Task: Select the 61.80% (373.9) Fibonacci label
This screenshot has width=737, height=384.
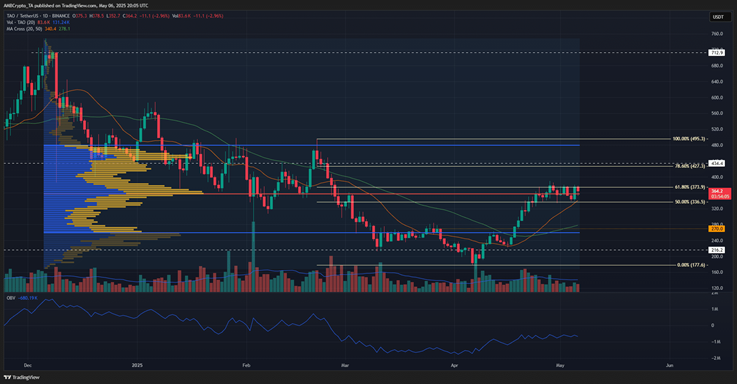Action: point(690,187)
